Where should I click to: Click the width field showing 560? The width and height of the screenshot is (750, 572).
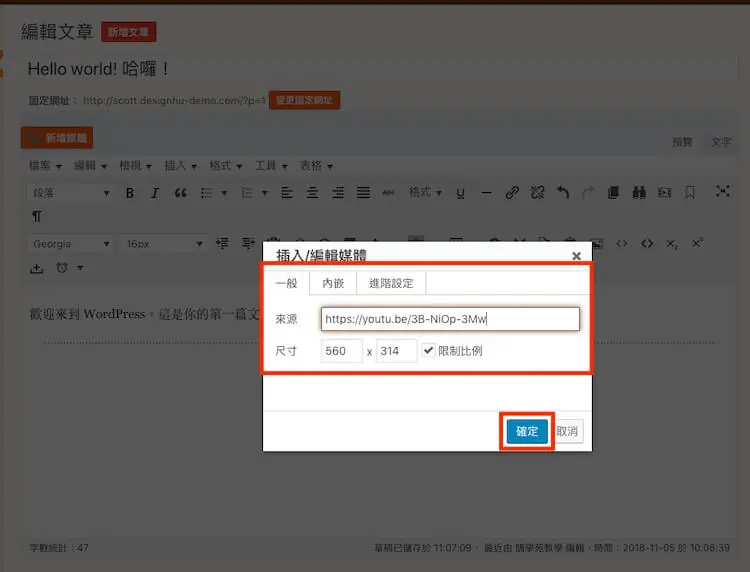pos(342,351)
